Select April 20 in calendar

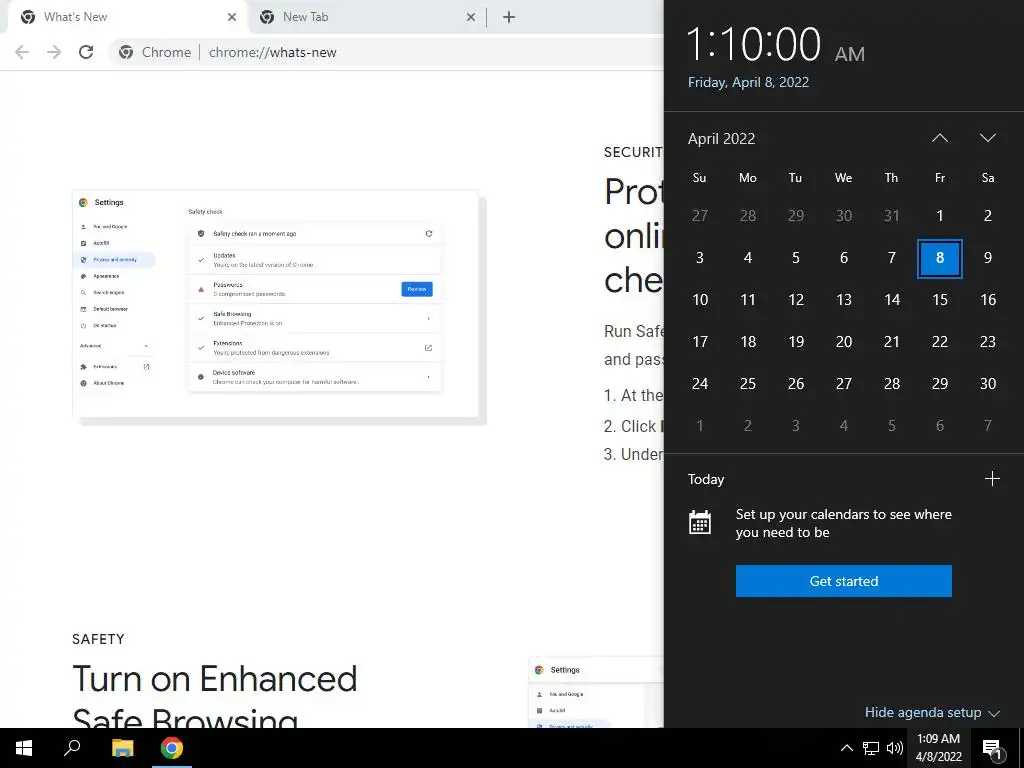pyautogui.click(x=844, y=342)
